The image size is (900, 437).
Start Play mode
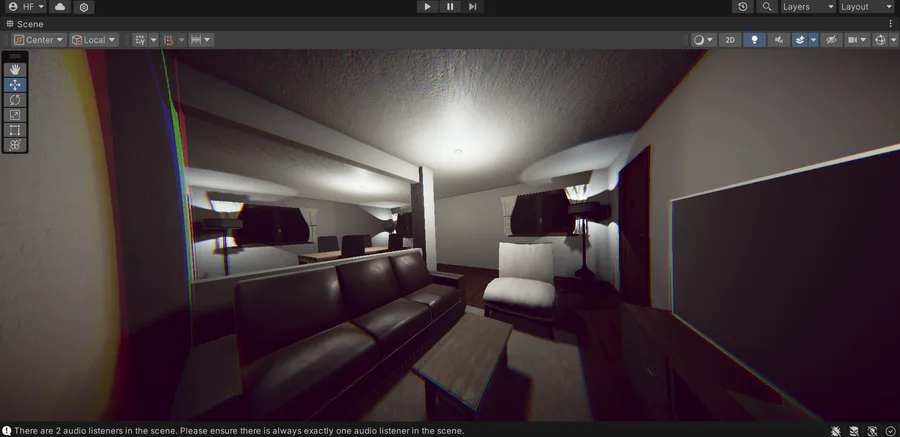427,7
